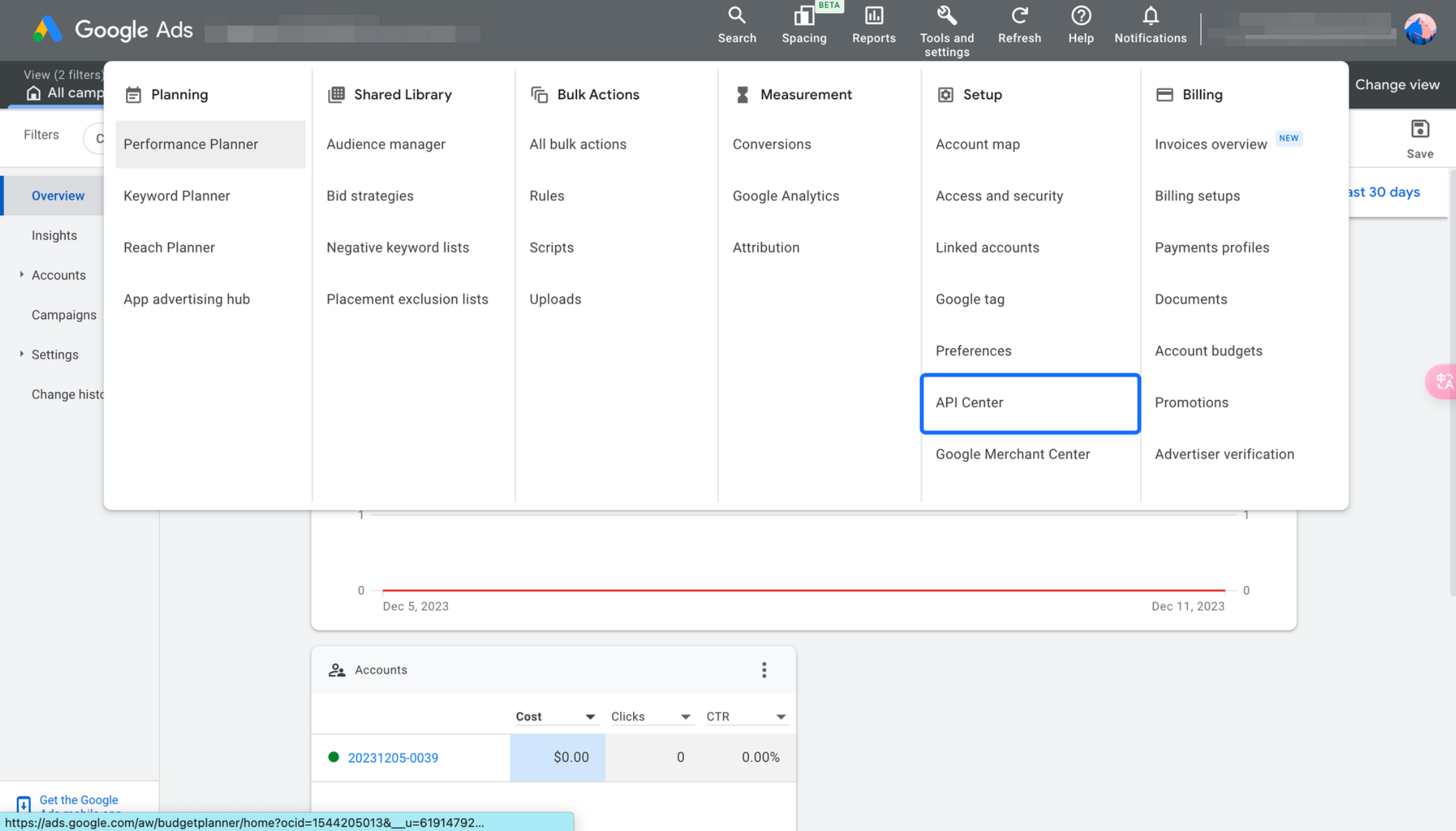Click the user profile avatar
Viewport: 1456px width, 831px height.
1420,29
